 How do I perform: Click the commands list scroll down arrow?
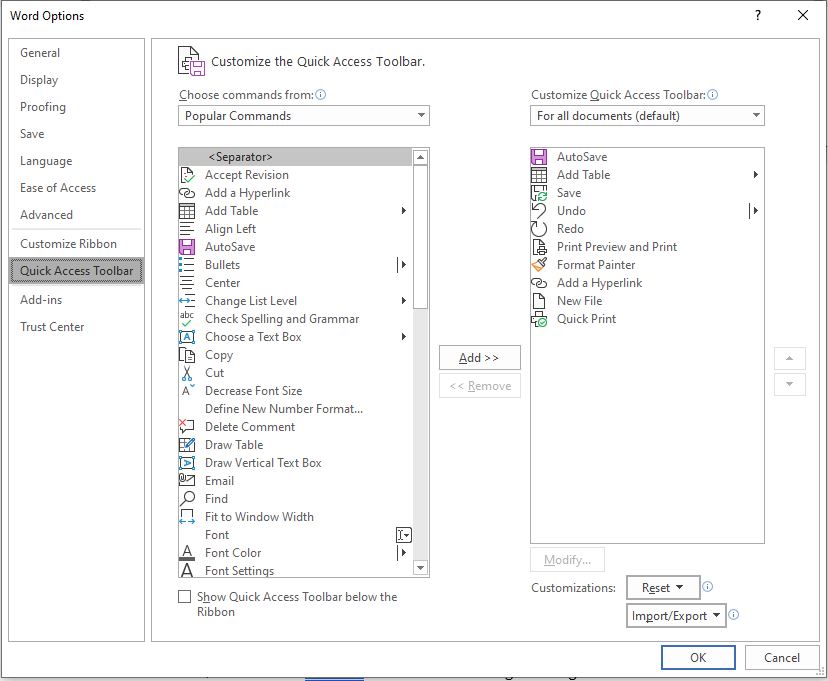420,568
